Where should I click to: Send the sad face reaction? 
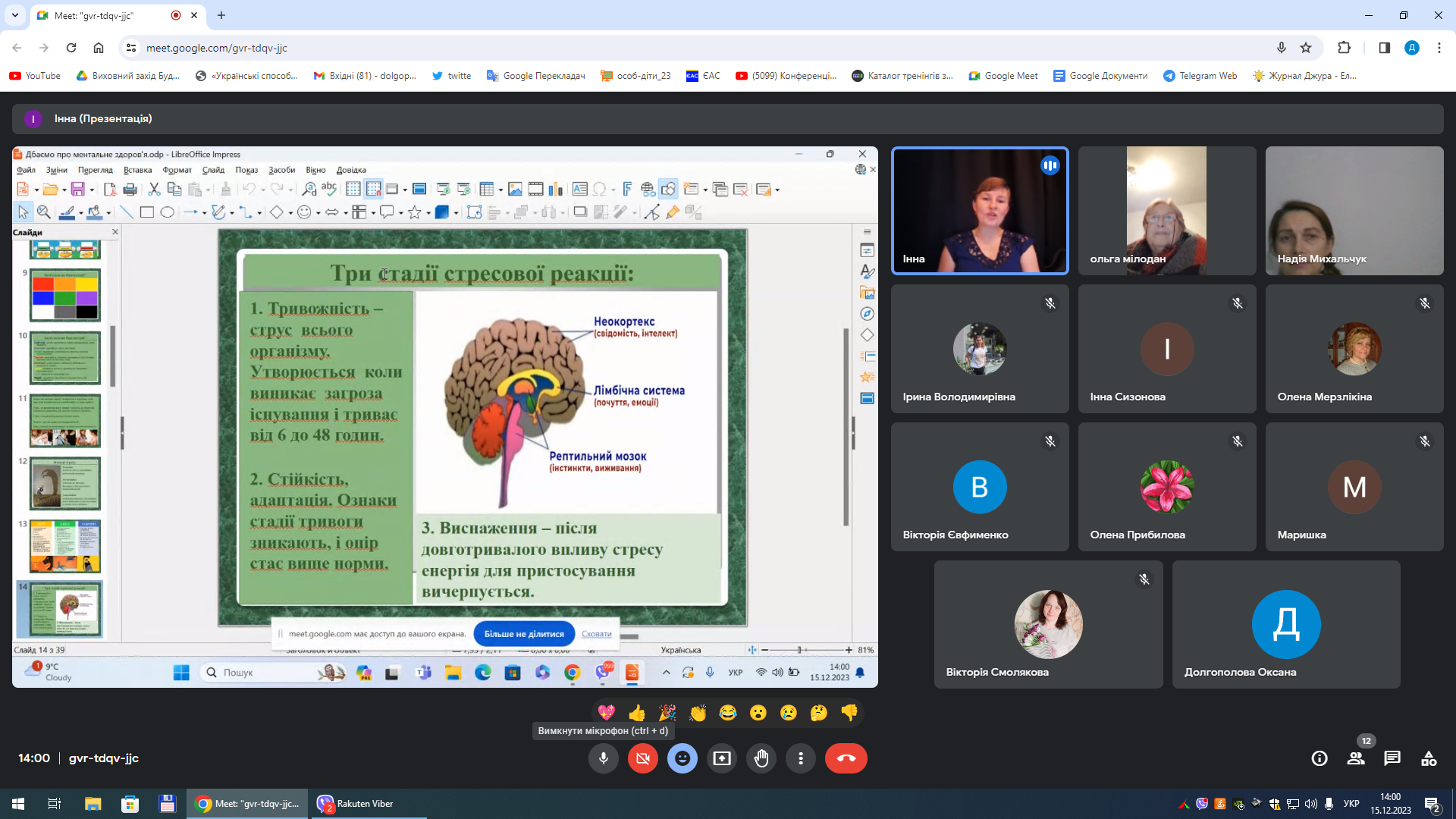pyautogui.click(x=789, y=713)
